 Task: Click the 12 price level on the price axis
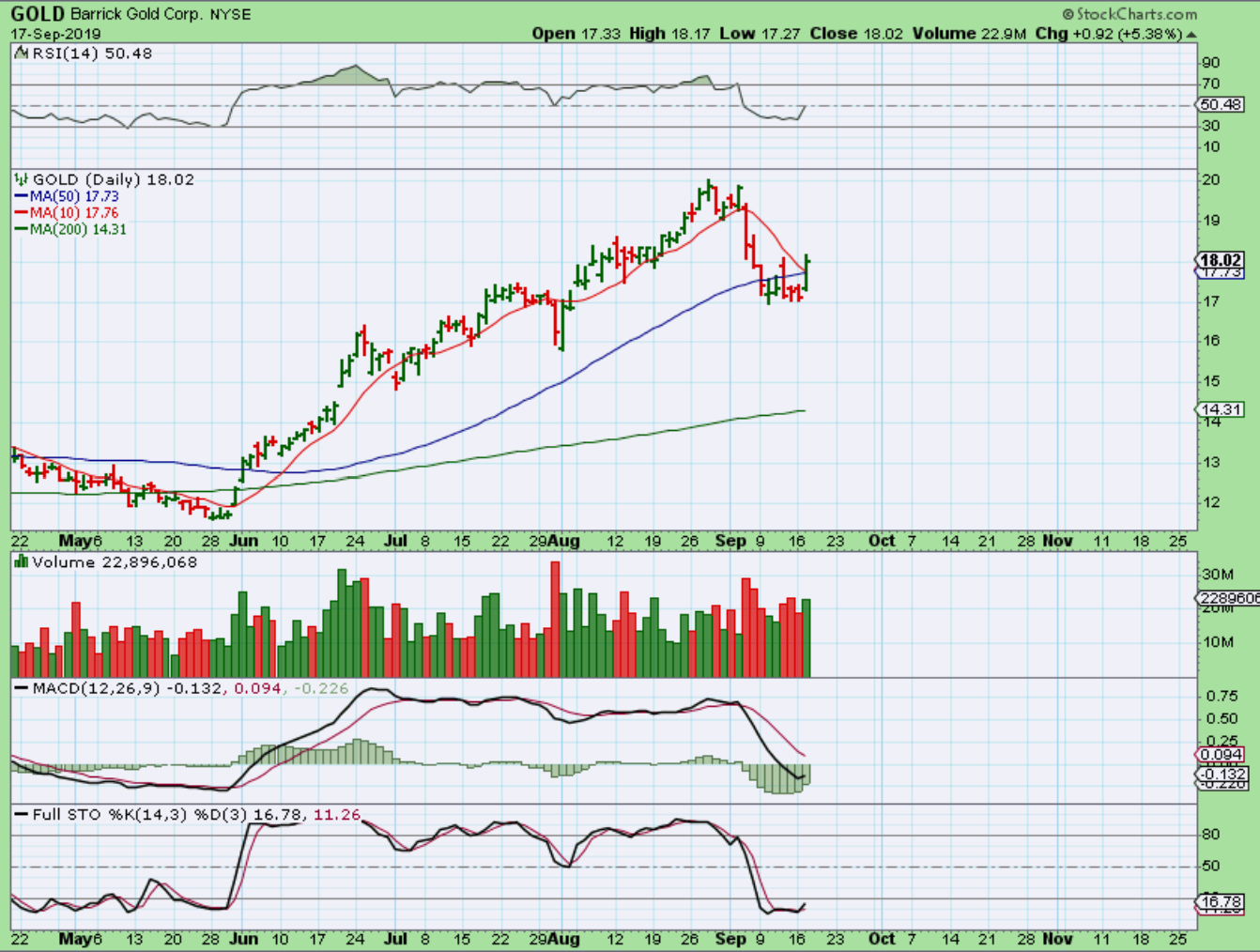click(x=1211, y=502)
